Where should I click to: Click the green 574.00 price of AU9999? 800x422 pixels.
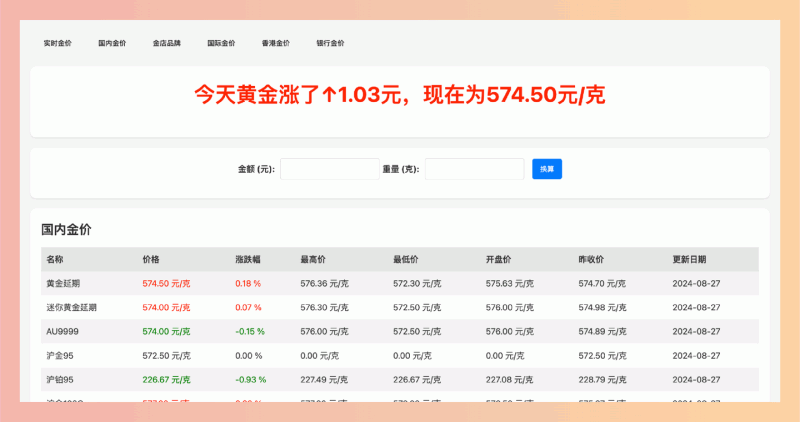click(x=166, y=331)
